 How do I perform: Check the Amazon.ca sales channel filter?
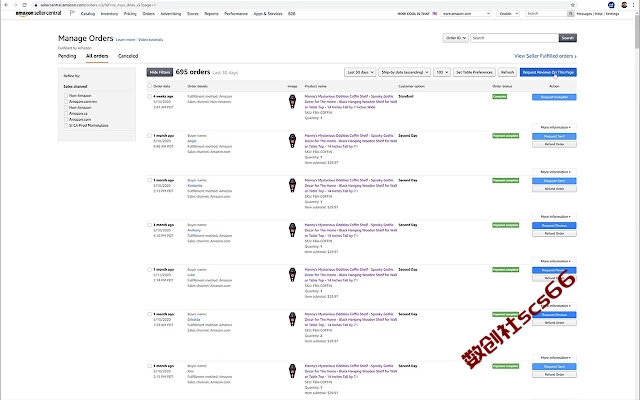(66, 113)
